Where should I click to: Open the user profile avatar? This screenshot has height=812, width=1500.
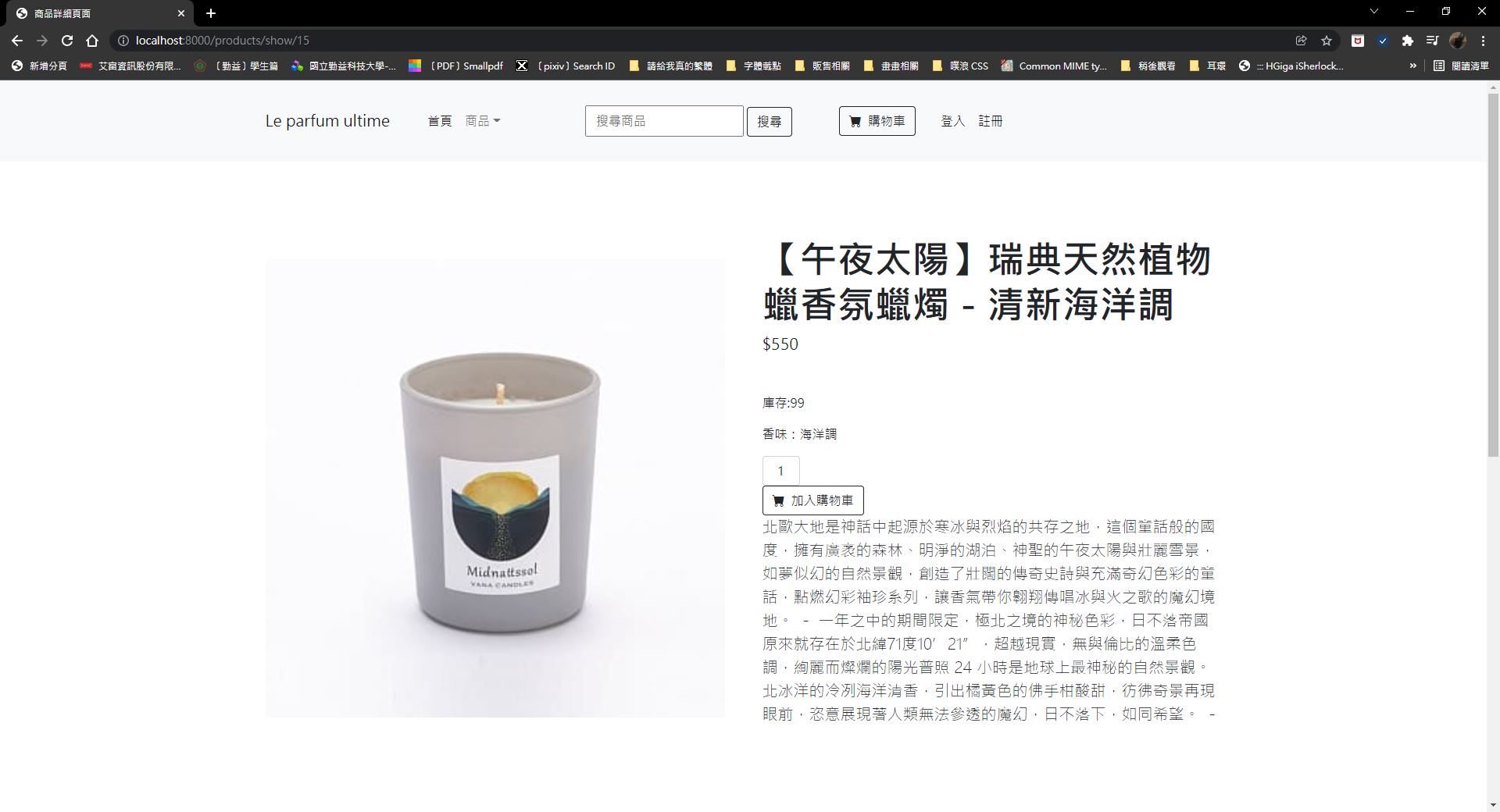[x=1458, y=41]
